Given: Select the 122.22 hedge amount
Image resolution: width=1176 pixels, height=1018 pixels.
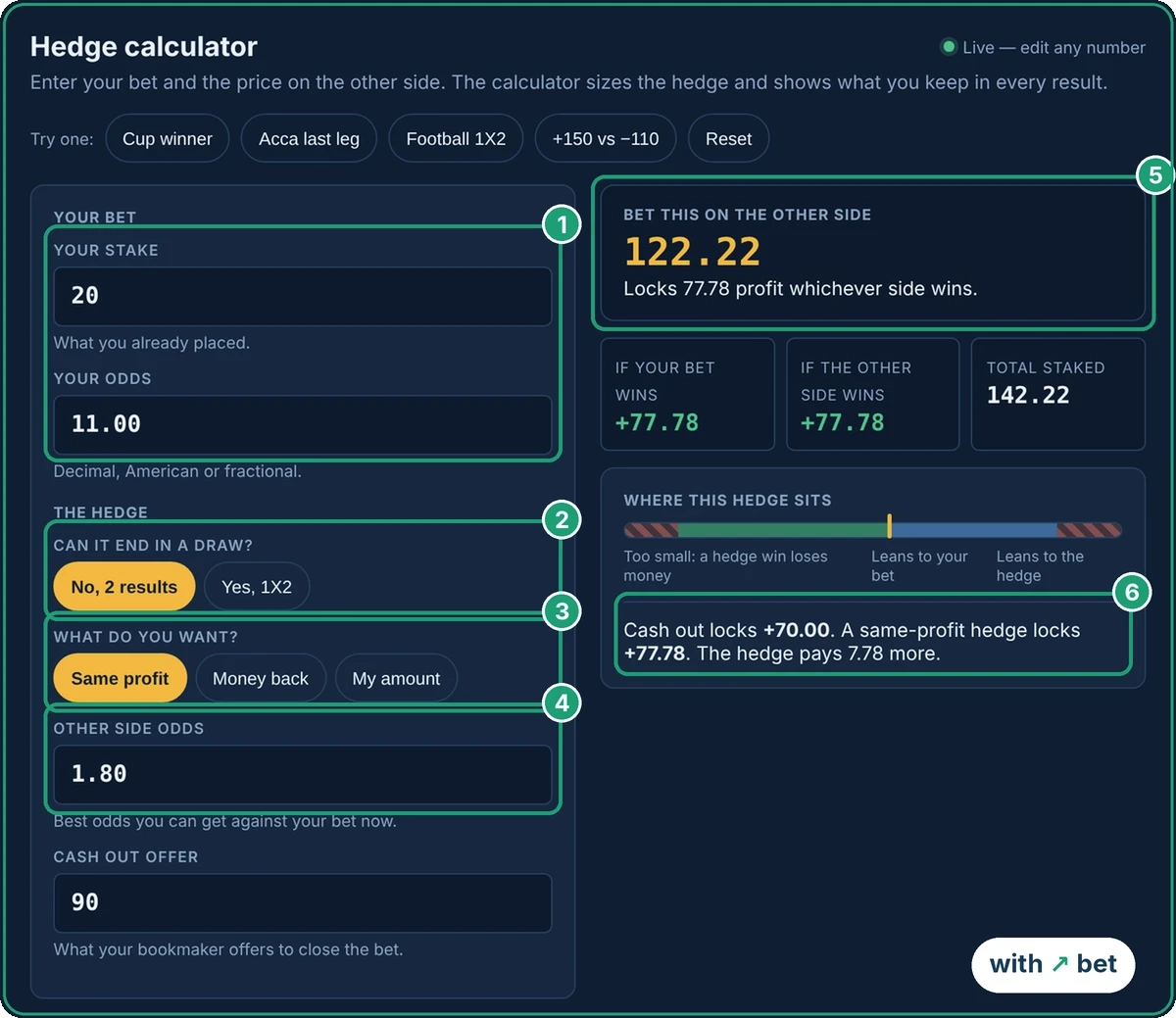Looking at the screenshot, I should (x=692, y=252).
